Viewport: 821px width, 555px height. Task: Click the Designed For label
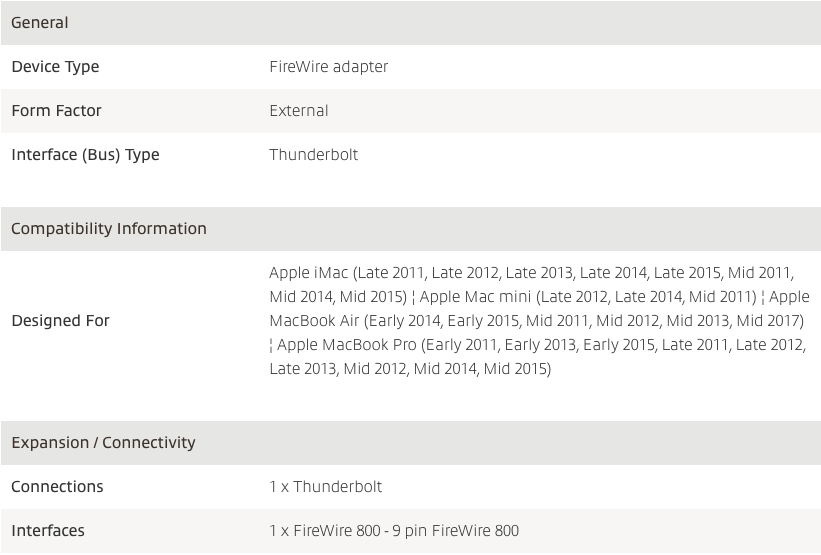[60, 321]
